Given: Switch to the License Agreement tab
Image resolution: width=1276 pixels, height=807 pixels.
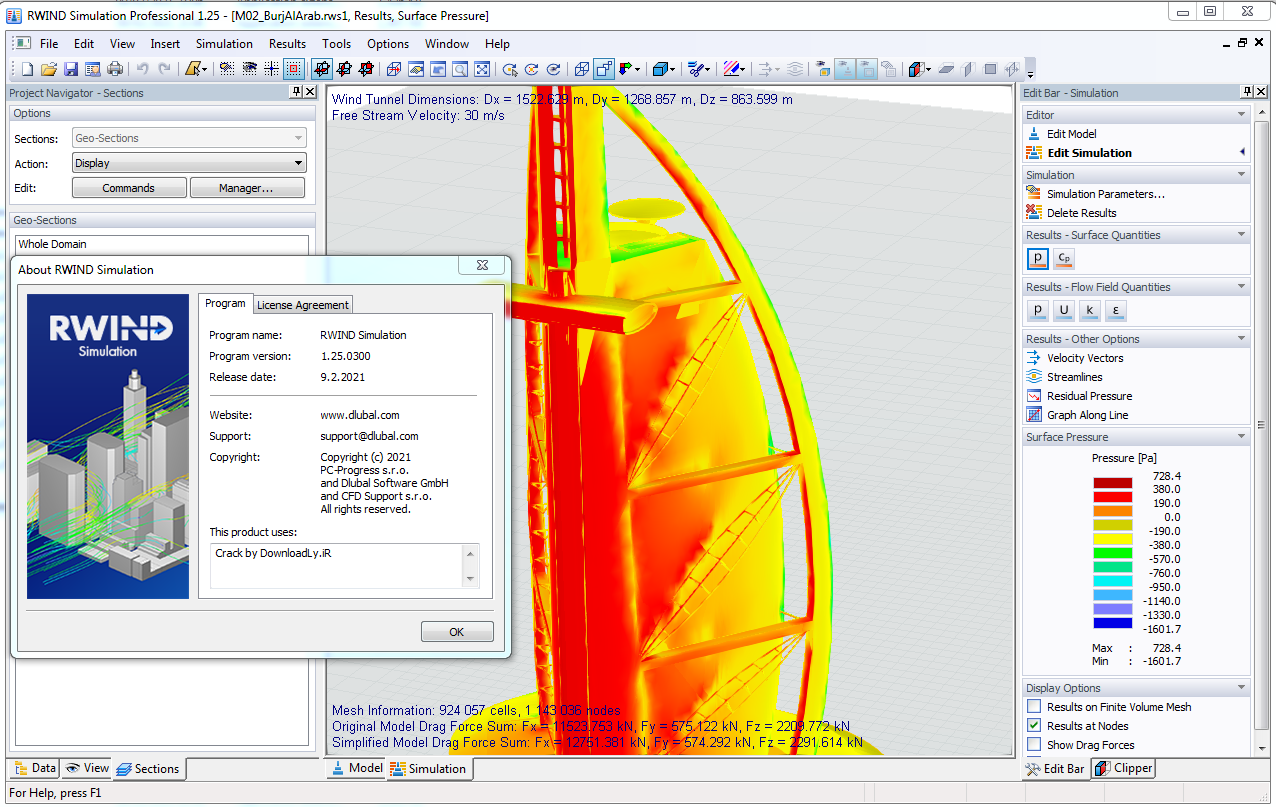Looking at the screenshot, I should 303,305.
